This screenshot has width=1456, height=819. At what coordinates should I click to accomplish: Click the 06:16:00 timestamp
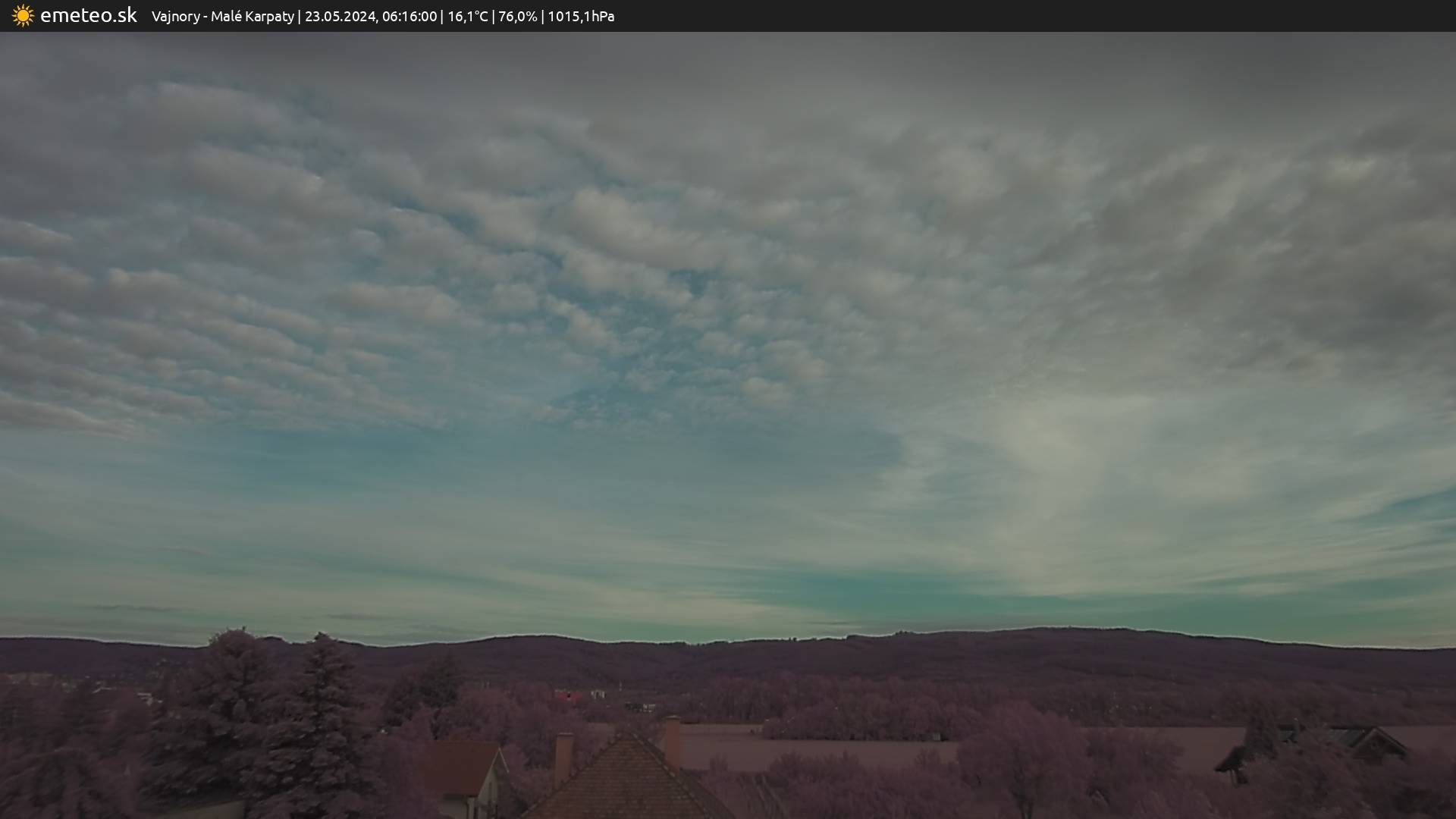409,17
